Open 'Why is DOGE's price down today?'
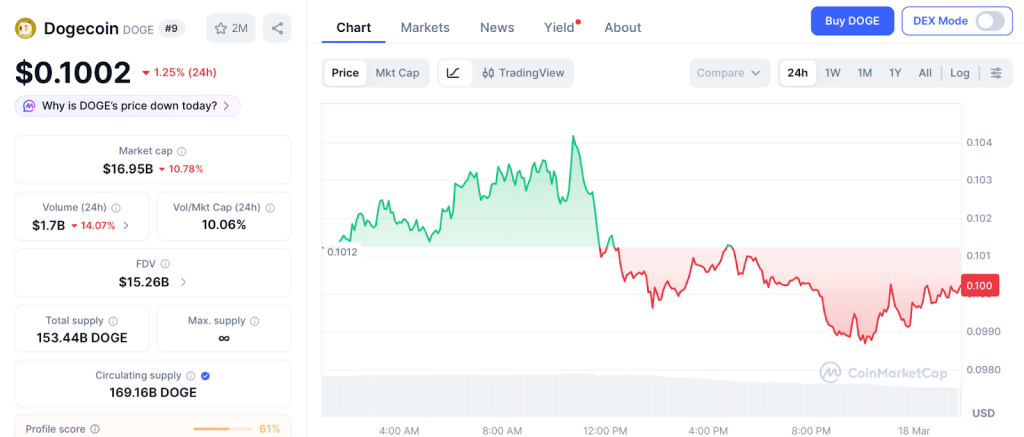 [x=128, y=105]
